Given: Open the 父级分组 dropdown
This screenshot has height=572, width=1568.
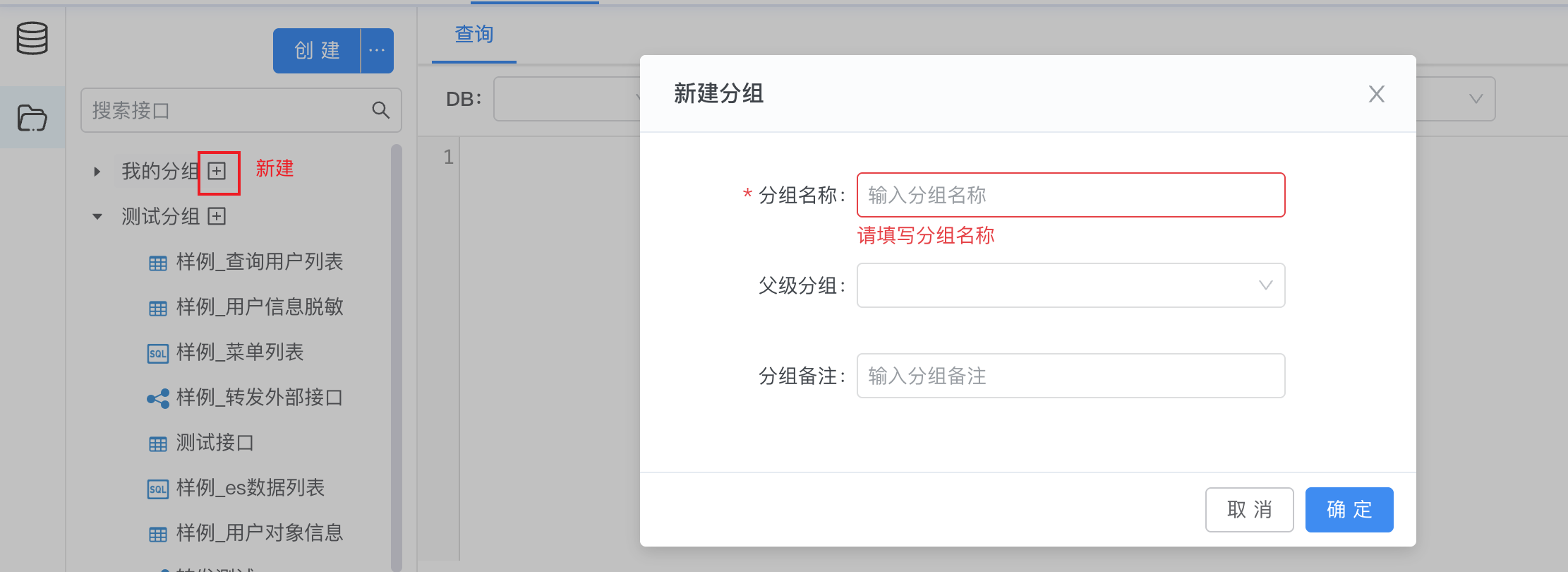Looking at the screenshot, I should coord(1070,285).
